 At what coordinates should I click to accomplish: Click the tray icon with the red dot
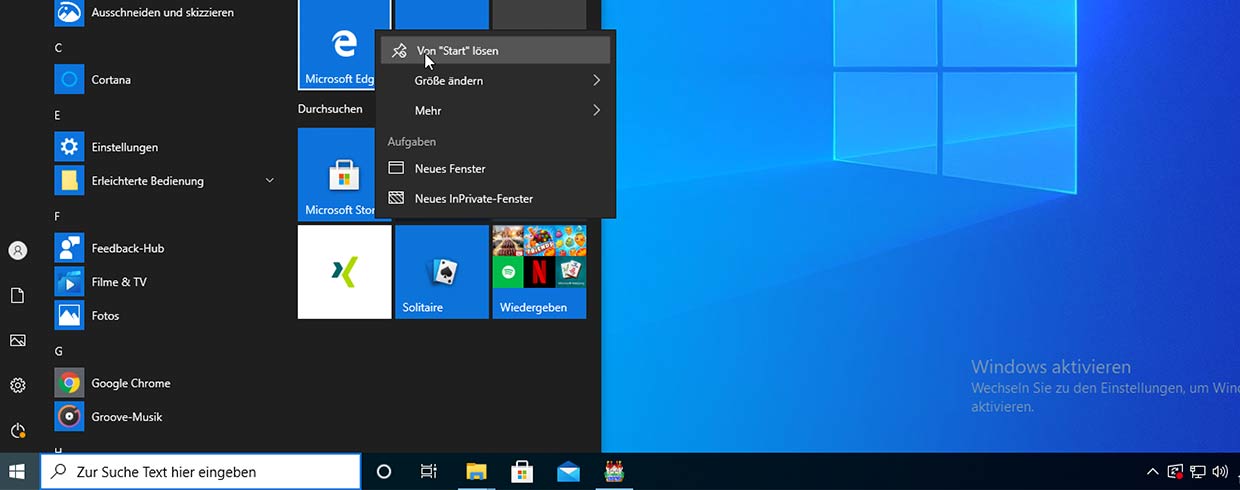point(1175,471)
